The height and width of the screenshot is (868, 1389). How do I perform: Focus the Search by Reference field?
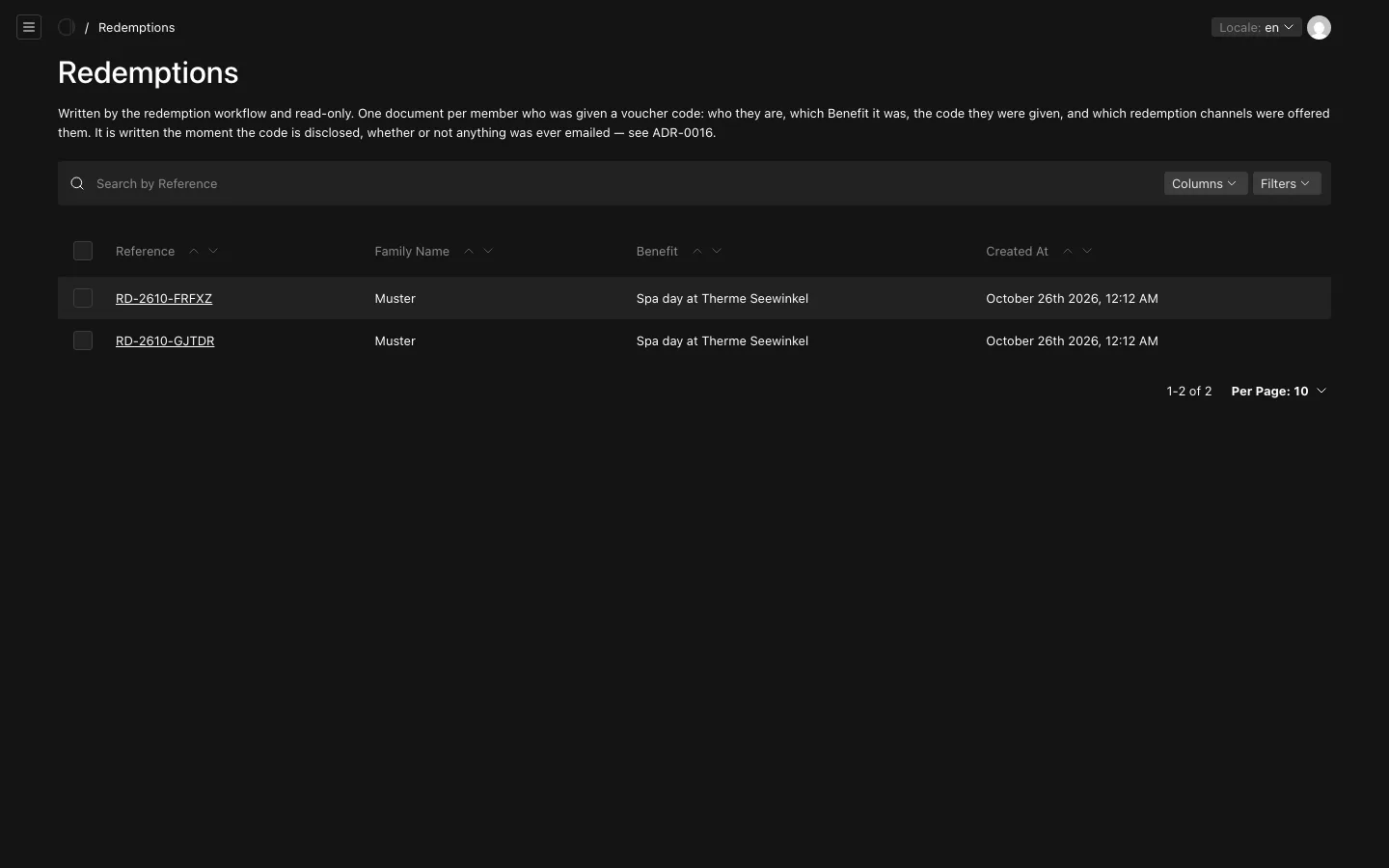pyautogui.click(x=625, y=183)
